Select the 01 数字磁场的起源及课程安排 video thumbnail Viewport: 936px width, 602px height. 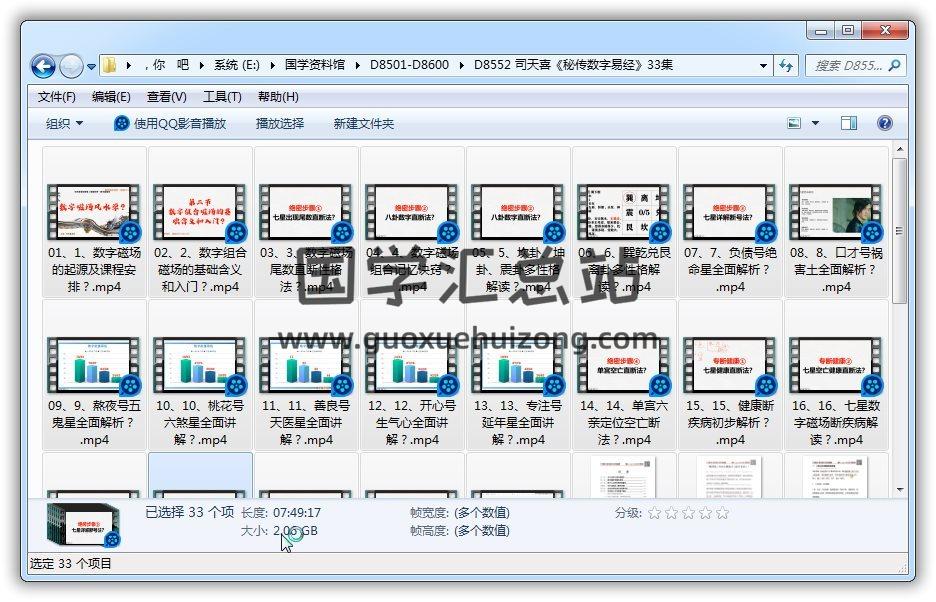point(94,213)
